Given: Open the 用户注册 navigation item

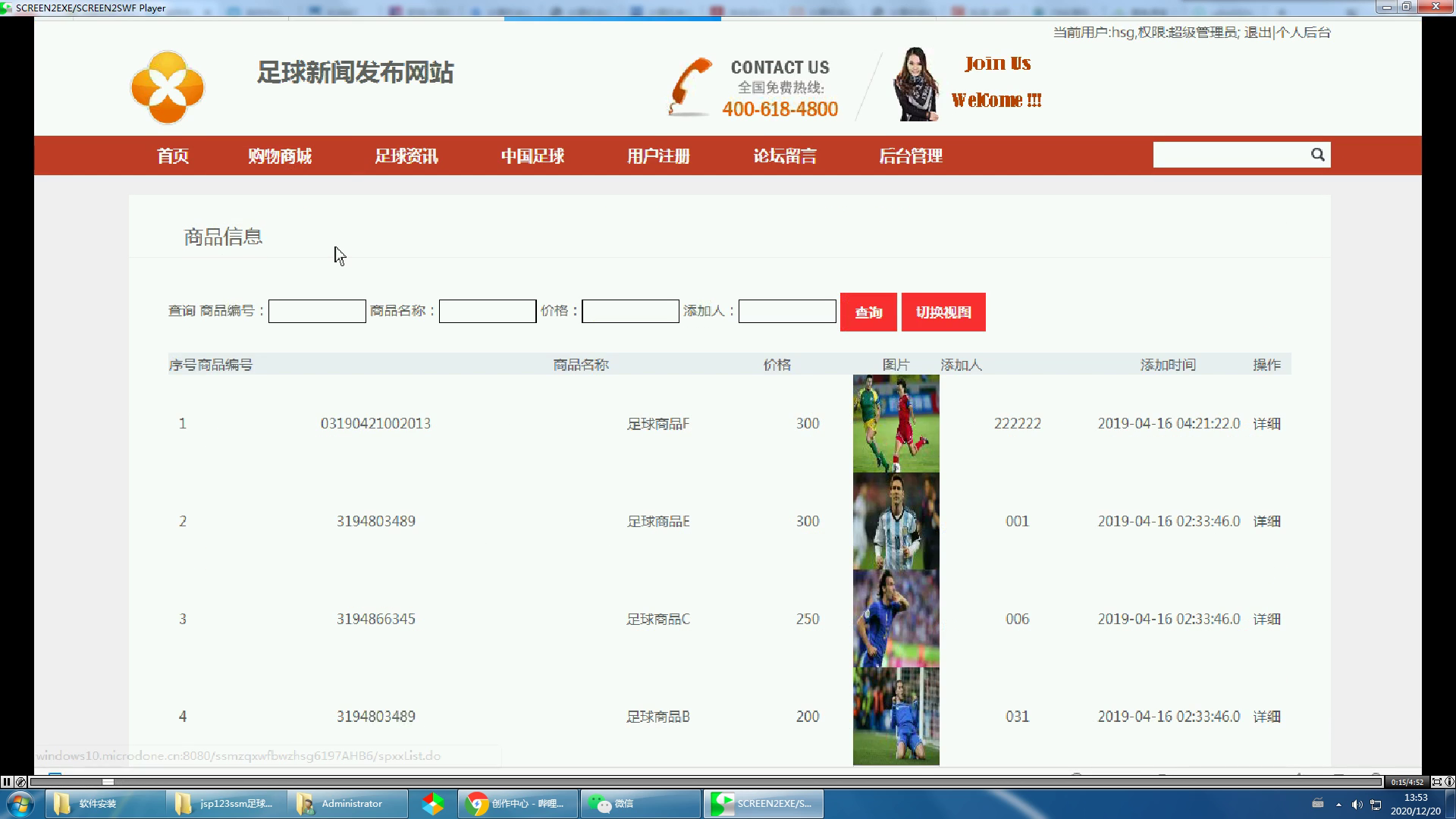Looking at the screenshot, I should coord(658,155).
